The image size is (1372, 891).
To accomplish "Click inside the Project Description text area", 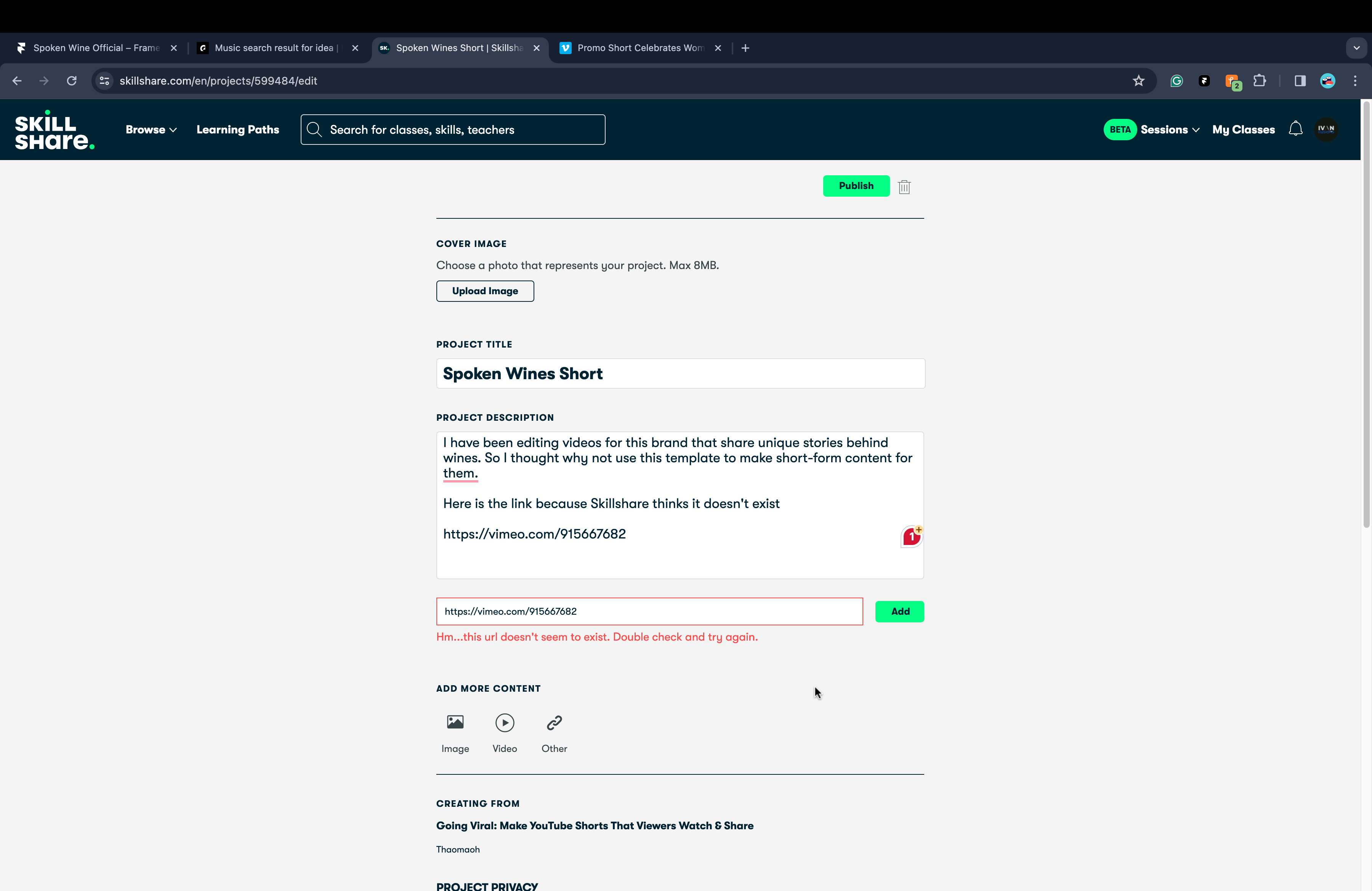I will 680,505.
